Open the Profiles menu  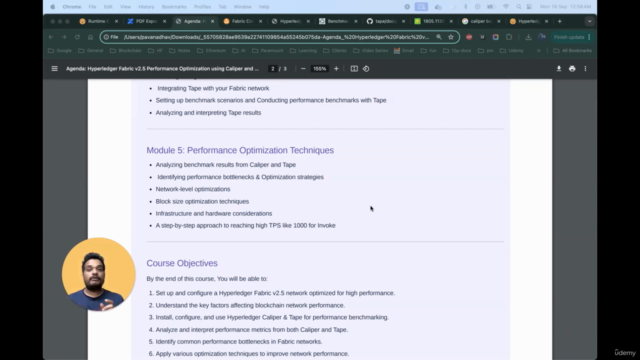pyautogui.click(x=202, y=7)
